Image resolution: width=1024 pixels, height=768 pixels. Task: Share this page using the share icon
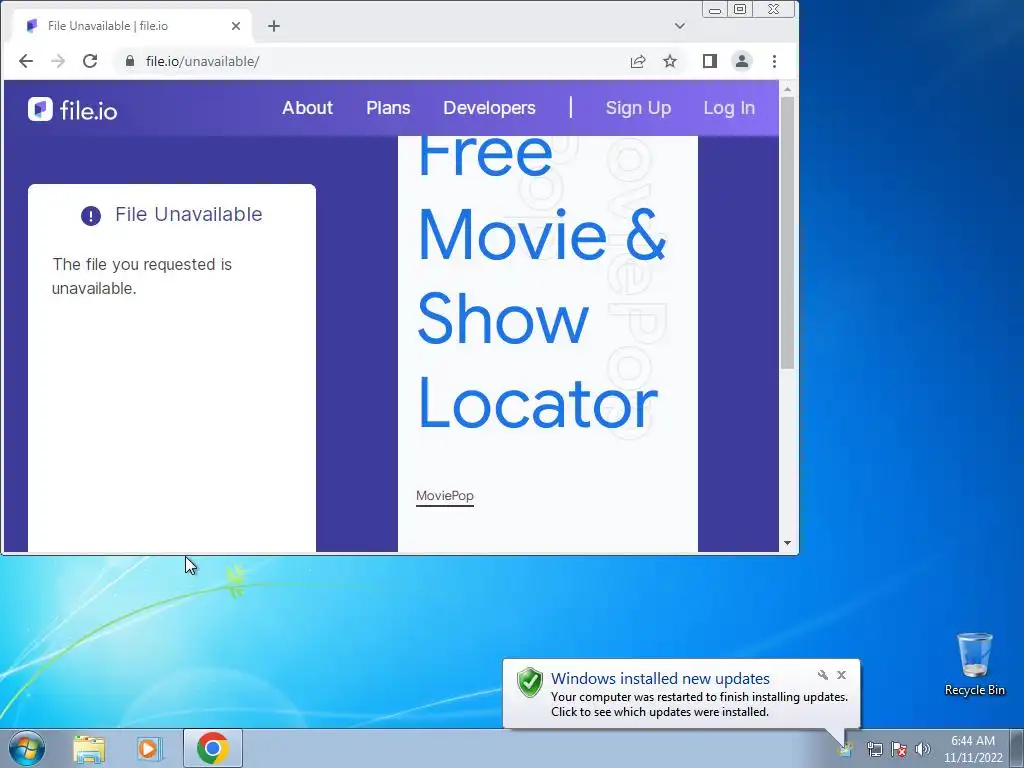638,61
